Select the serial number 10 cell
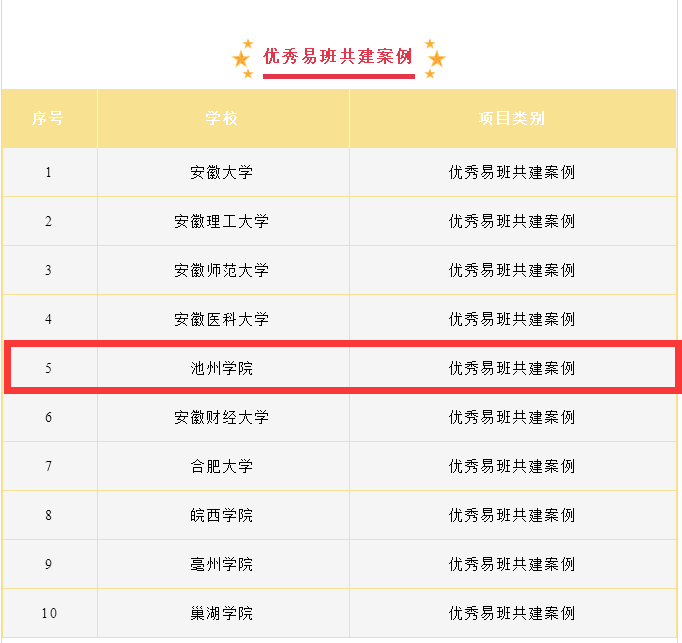This screenshot has height=643, width=682. 48,613
